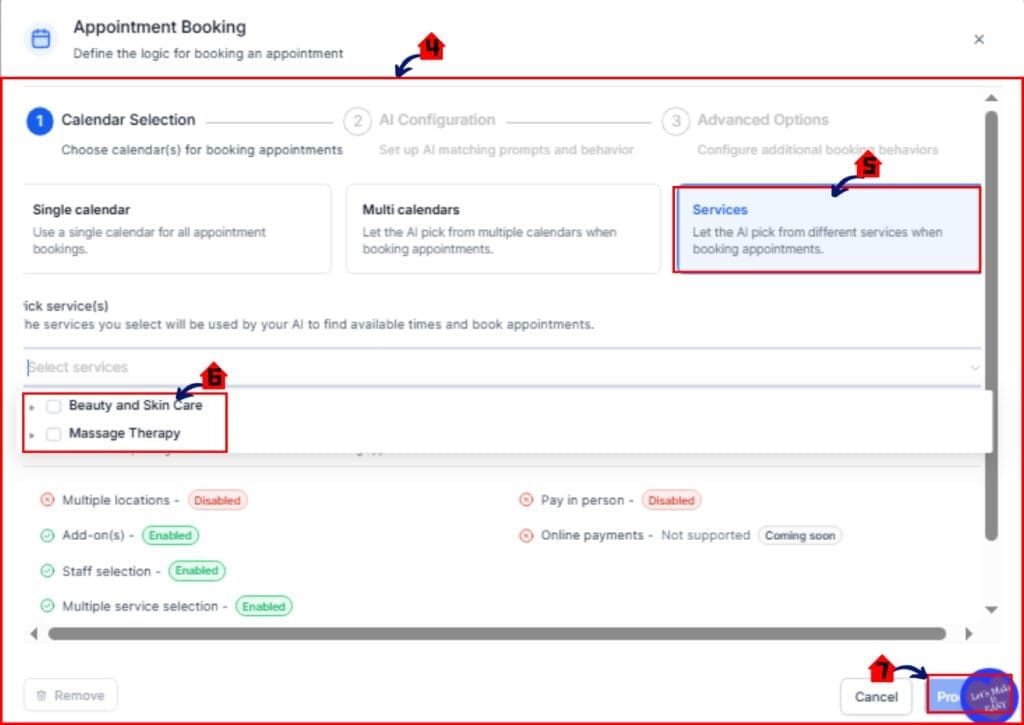Select the Services option card
1024x725 pixels.
(826, 228)
